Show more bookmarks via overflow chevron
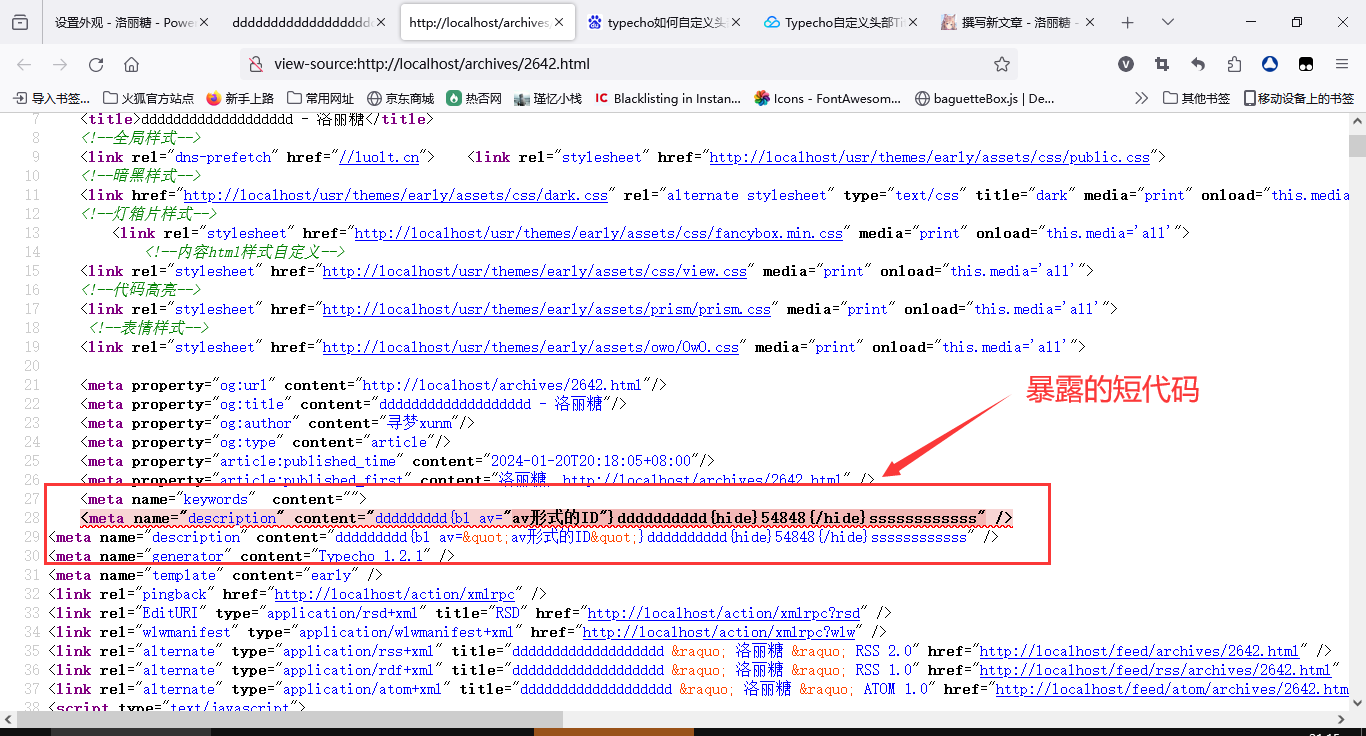 (x=1141, y=98)
